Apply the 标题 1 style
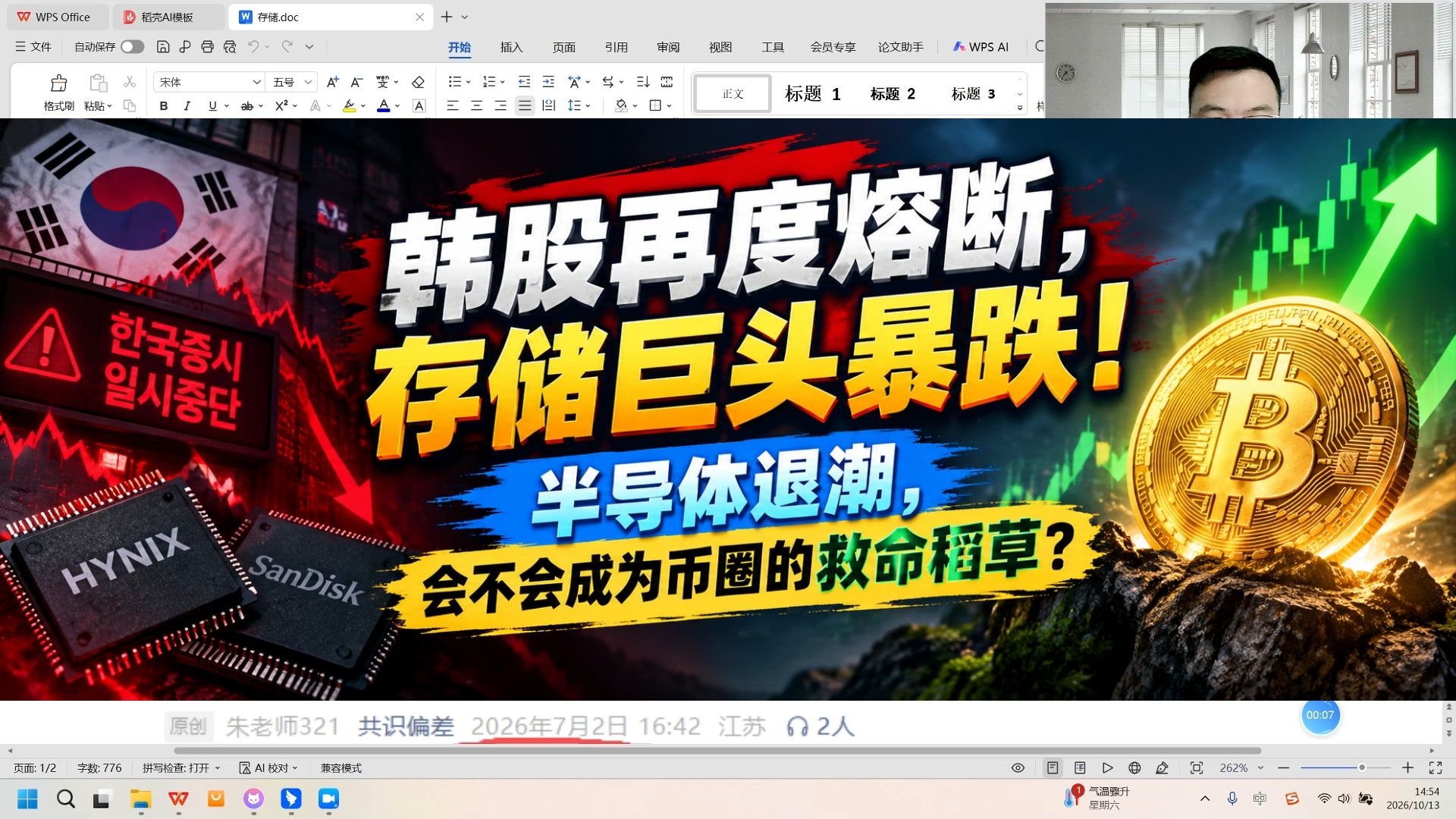 point(813,93)
